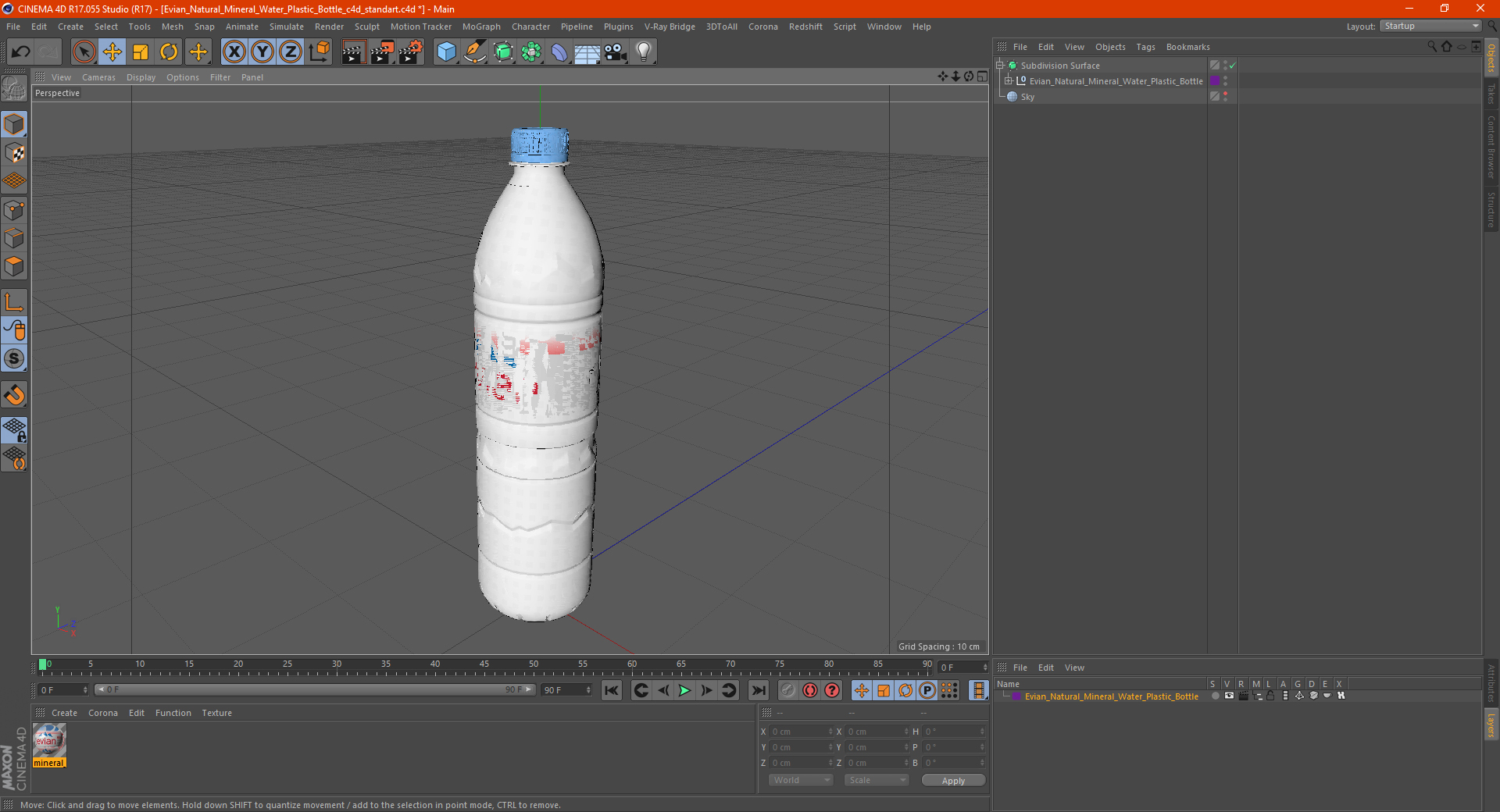Click the current frame 0 F field
The width and height of the screenshot is (1500, 812).
coord(63,690)
